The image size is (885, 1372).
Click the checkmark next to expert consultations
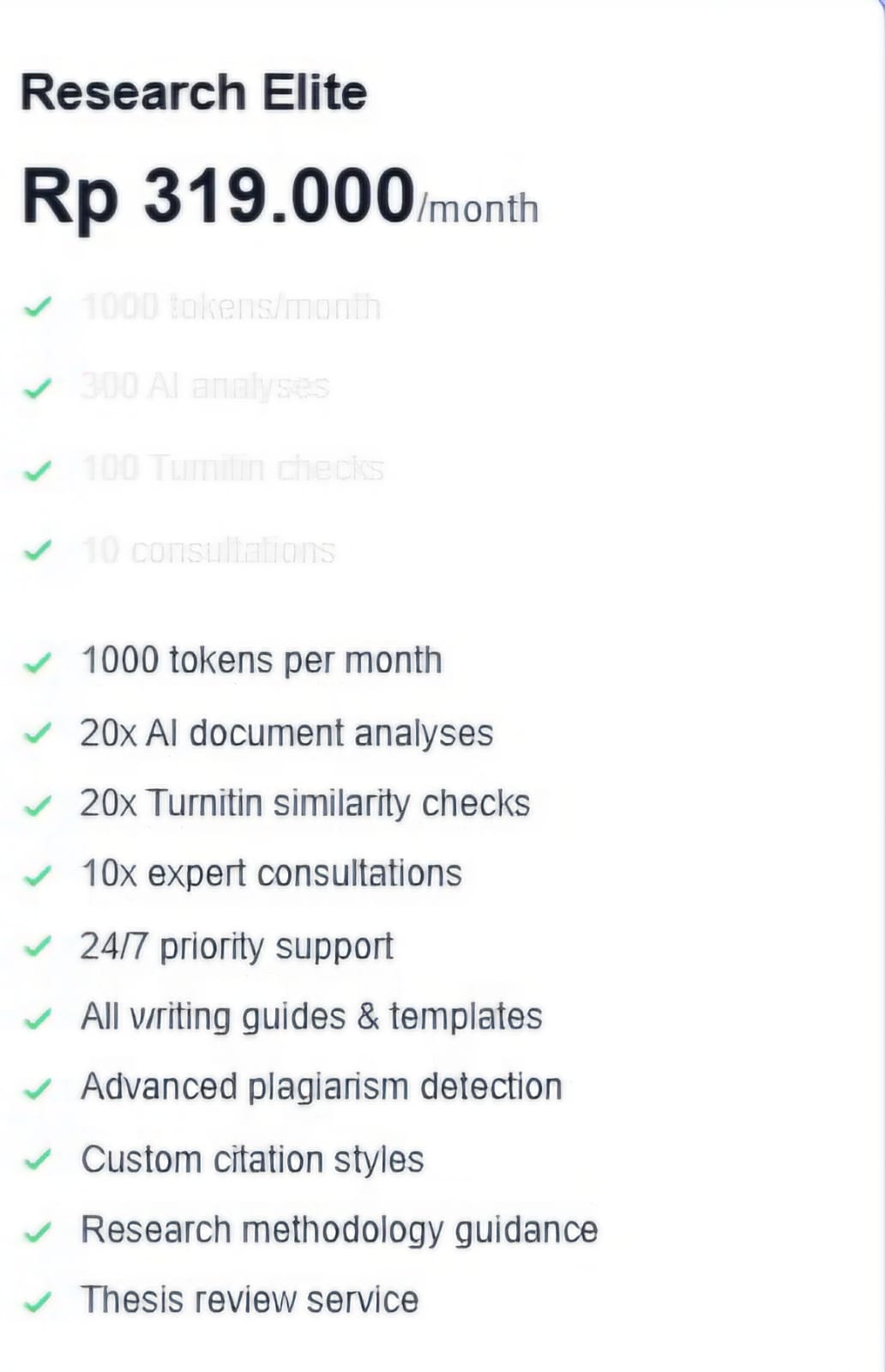[38, 876]
